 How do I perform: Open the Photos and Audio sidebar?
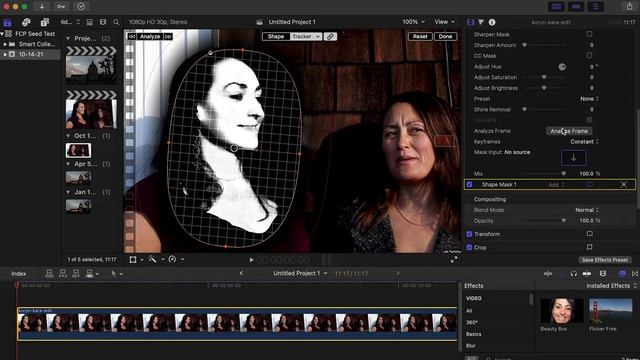click(x=26, y=22)
